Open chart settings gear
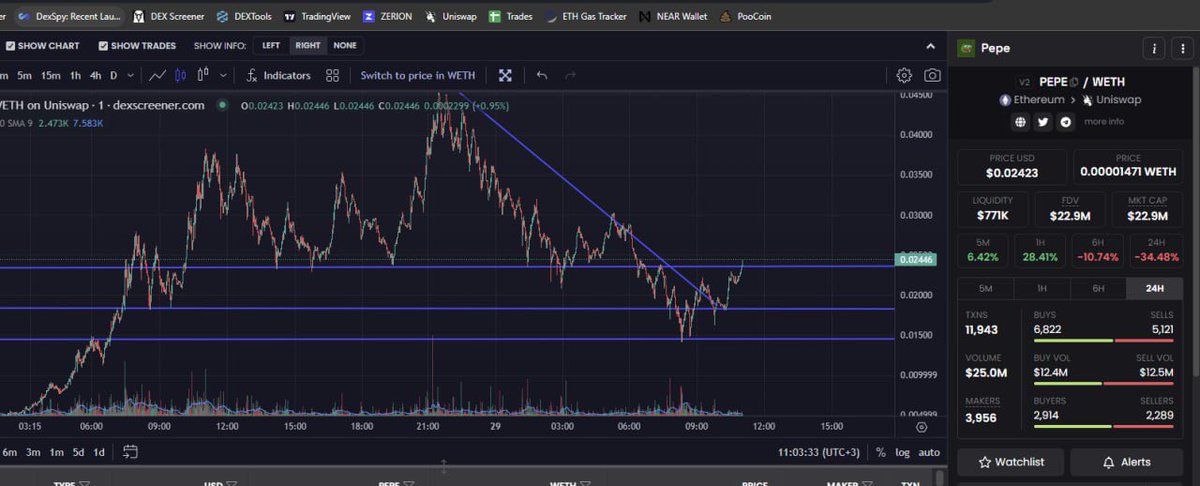1200x486 pixels. point(904,75)
